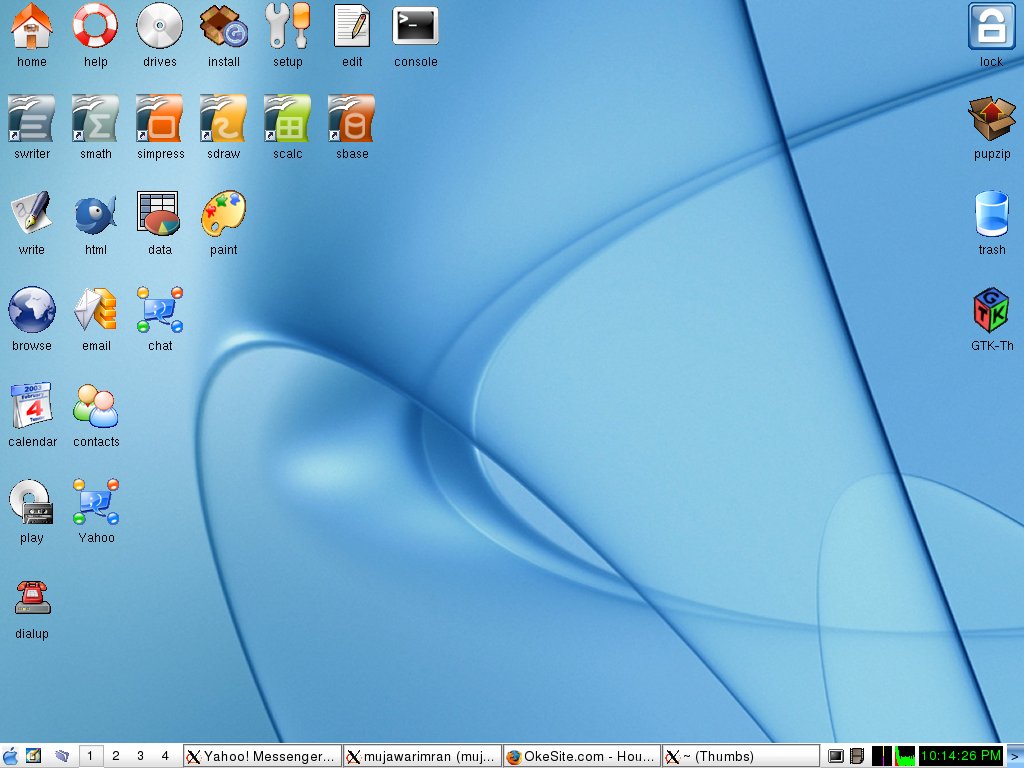The image size is (1024, 768).
Task: Open the scalc spreadsheet icon
Action: (288, 120)
